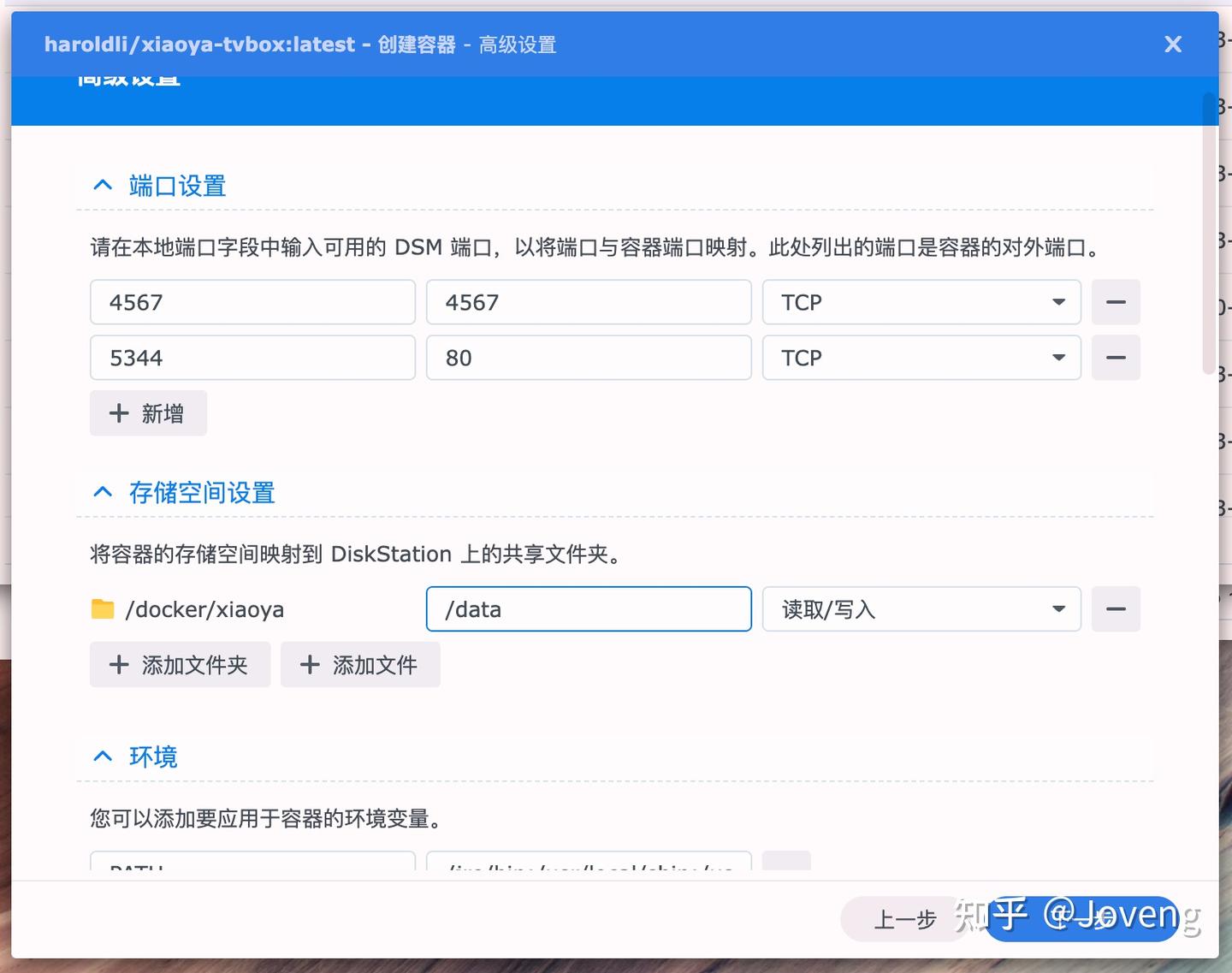Click the dialog's vertical scrollbar
This screenshot has width=1232, height=973.
pyautogui.click(x=1210, y=233)
